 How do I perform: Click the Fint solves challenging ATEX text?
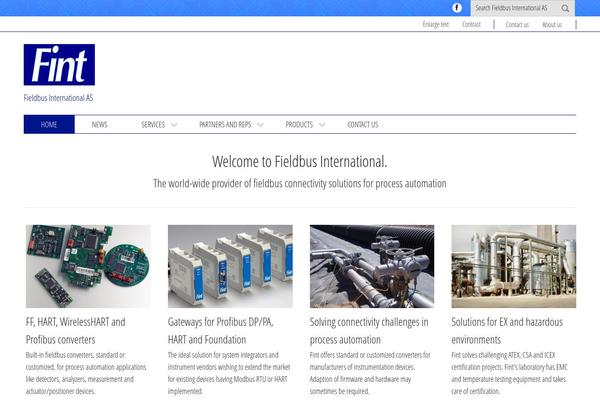[x=509, y=373]
